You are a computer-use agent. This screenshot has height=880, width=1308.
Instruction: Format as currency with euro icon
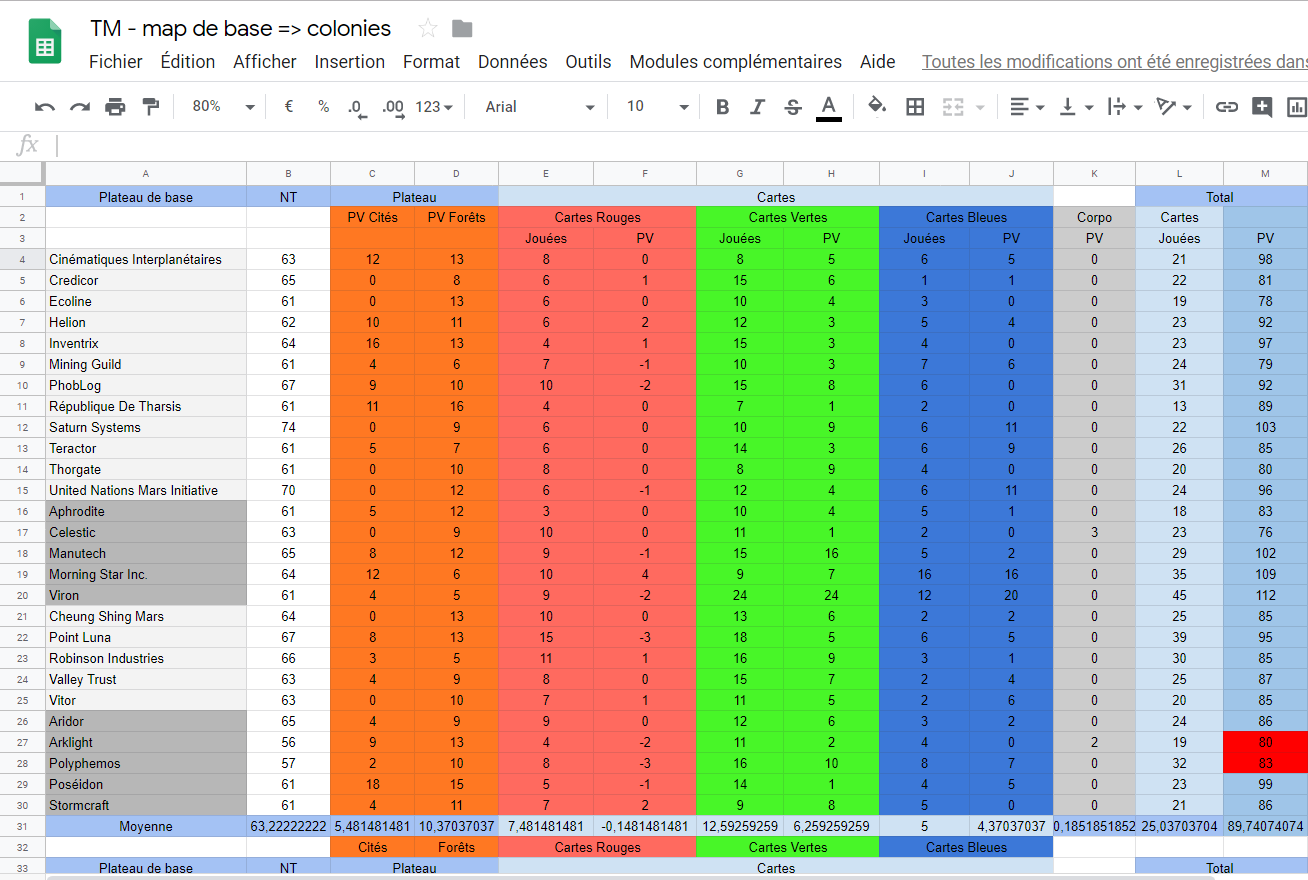point(289,106)
